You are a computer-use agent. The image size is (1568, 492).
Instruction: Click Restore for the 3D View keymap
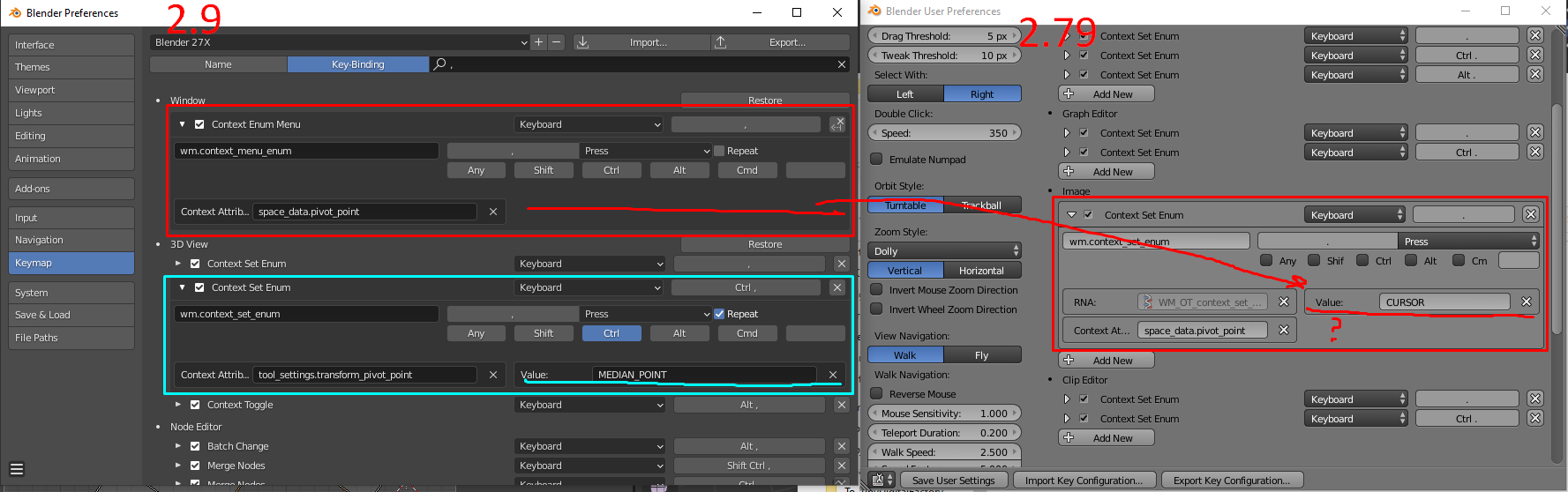[x=765, y=244]
